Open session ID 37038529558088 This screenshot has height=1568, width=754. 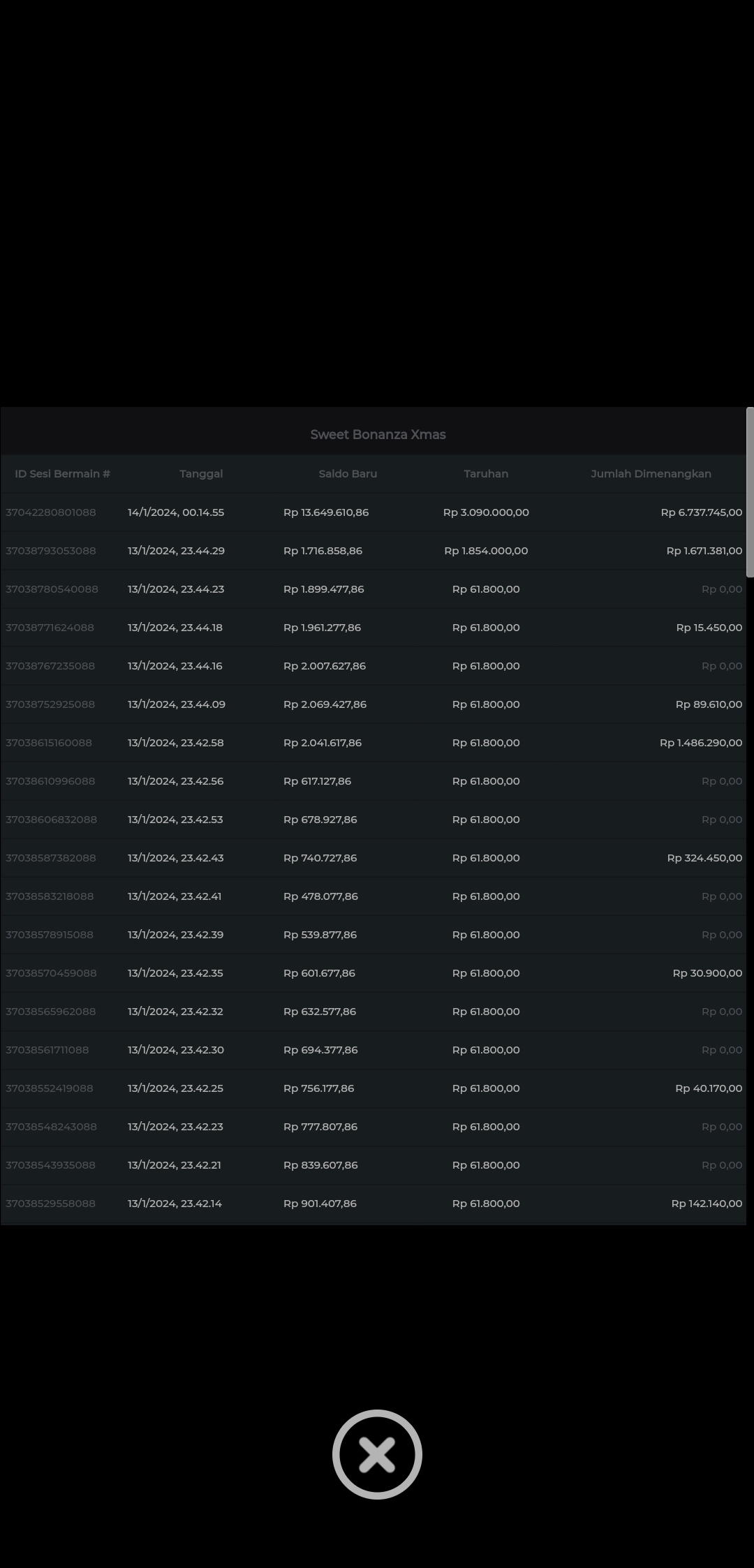[x=50, y=1204]
